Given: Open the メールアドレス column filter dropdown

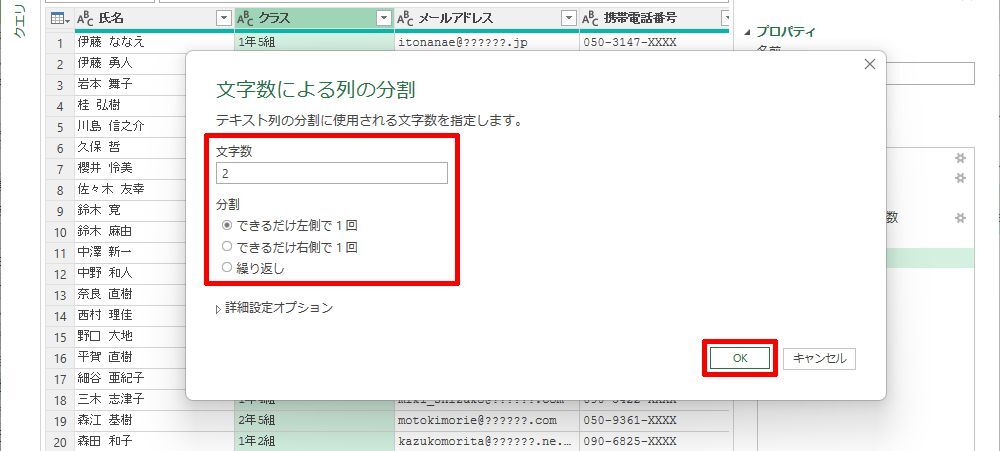Looking at the screenshot, I should pyautogui.click(x=568, y=19).
